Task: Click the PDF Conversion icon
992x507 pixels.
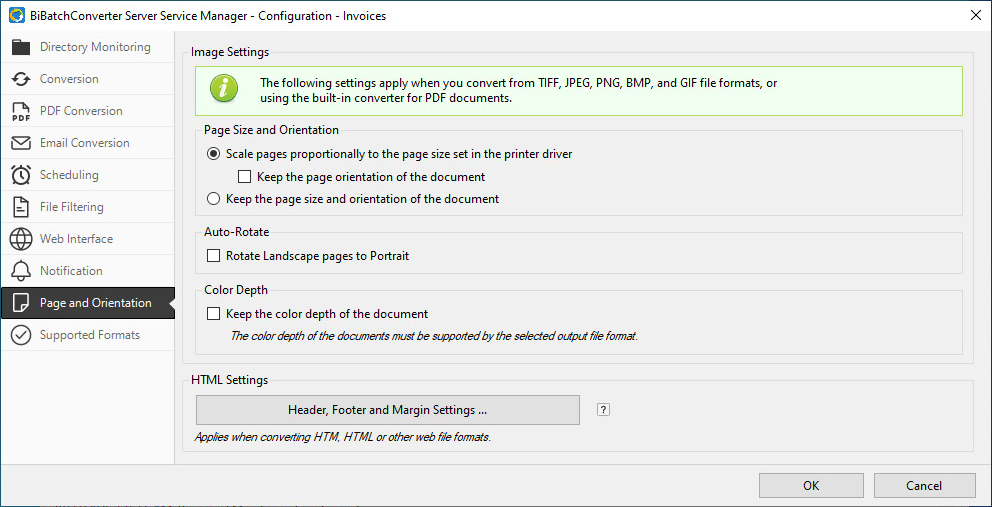Action: 21,111
